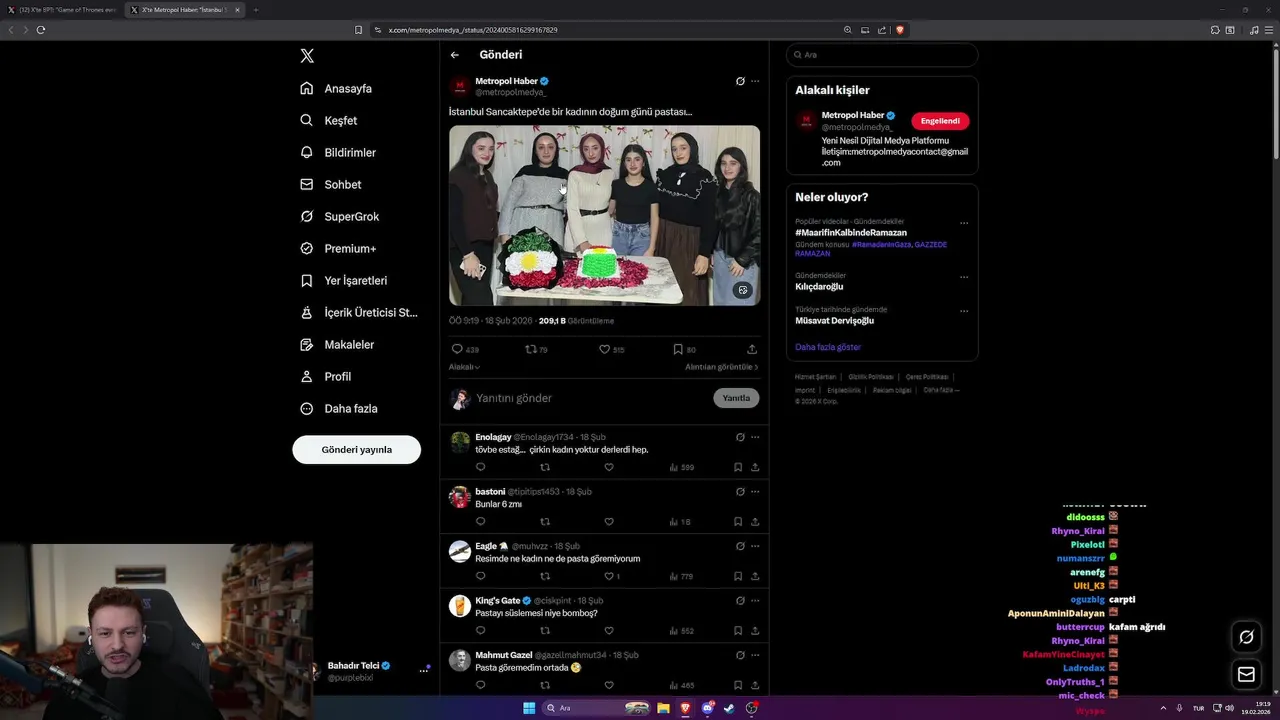1280x720 pixels.
Task: Open Windows Start menu
Action: tap(529, 708)
